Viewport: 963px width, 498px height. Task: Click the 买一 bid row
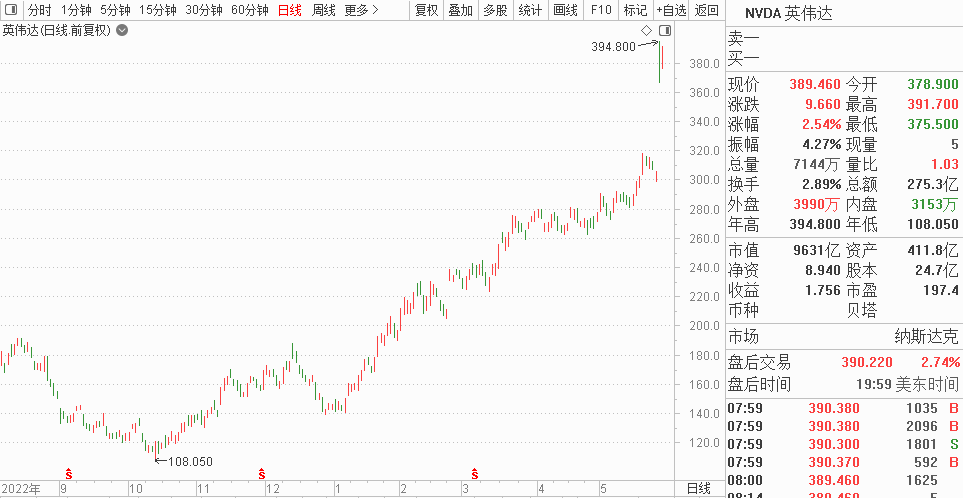(843, 59)
